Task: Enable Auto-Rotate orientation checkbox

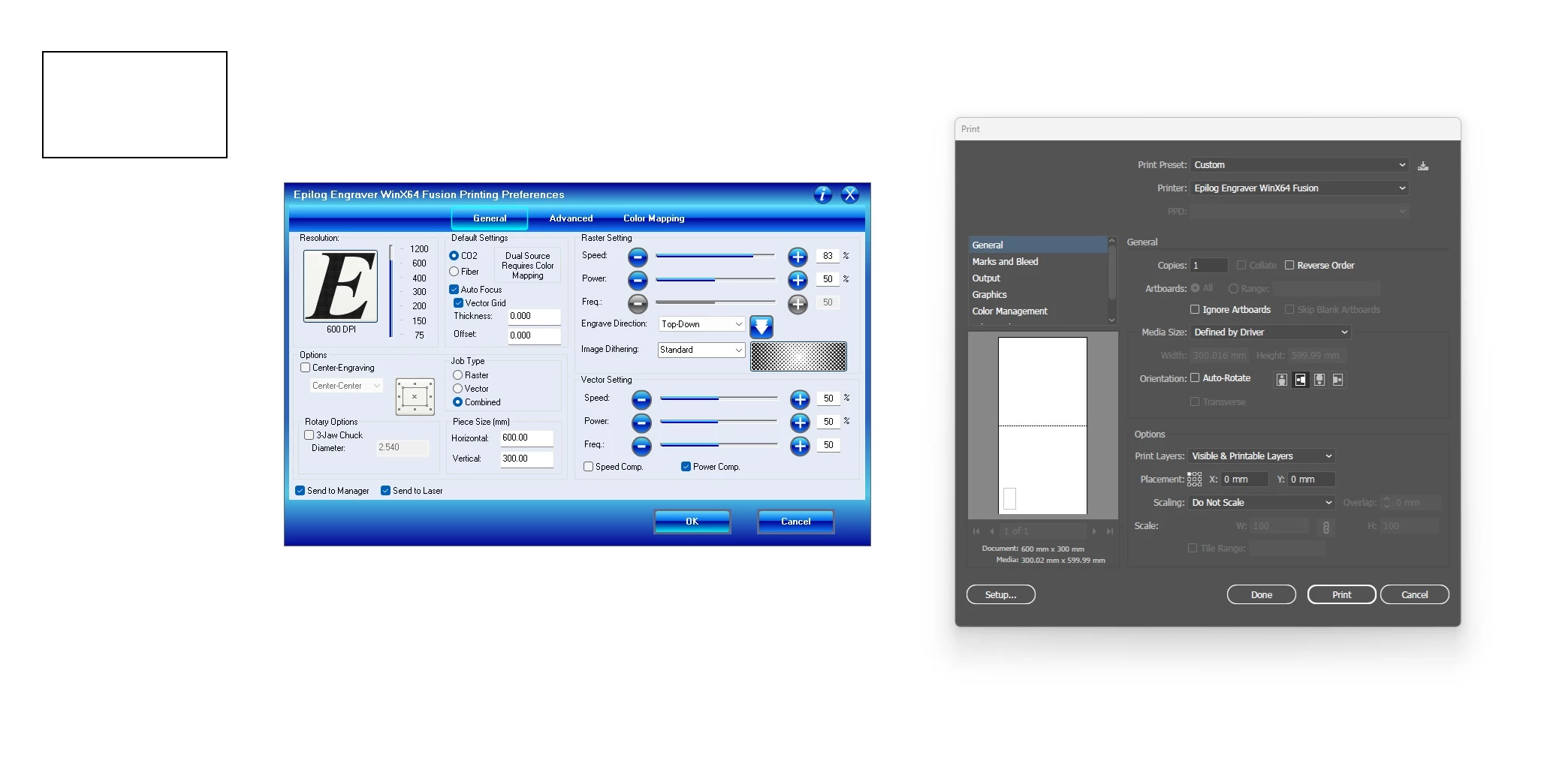Action: 1195,378
